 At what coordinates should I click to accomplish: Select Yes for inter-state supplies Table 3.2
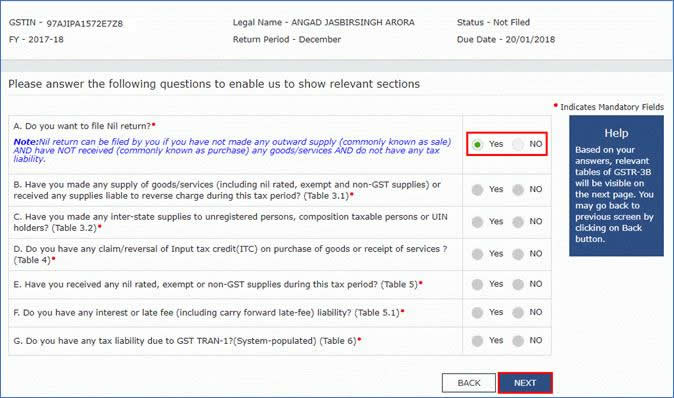(x=477, y=222)
